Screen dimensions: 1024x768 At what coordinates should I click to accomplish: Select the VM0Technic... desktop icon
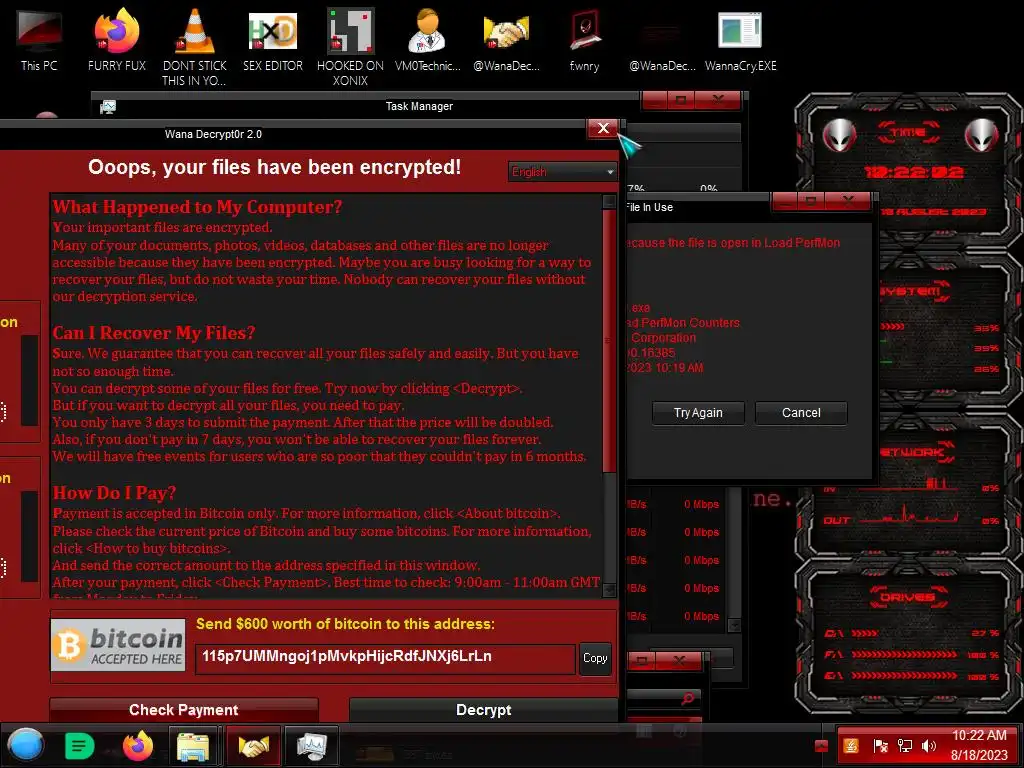click(428, 40)
